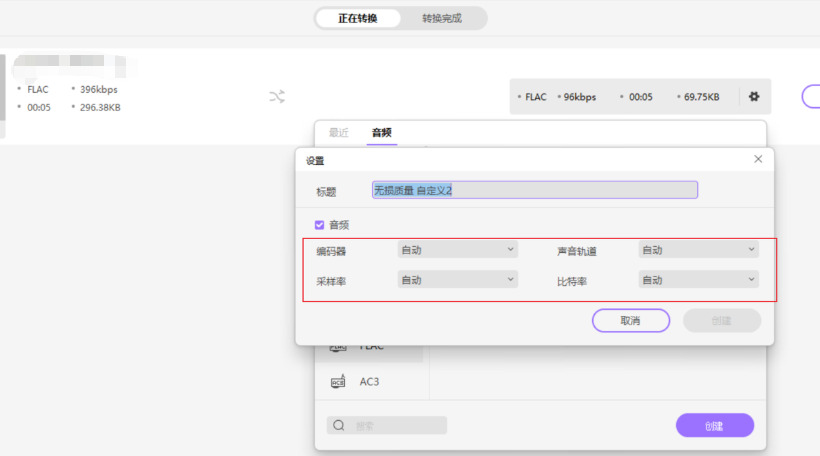Click the 标题 text field

534,190
